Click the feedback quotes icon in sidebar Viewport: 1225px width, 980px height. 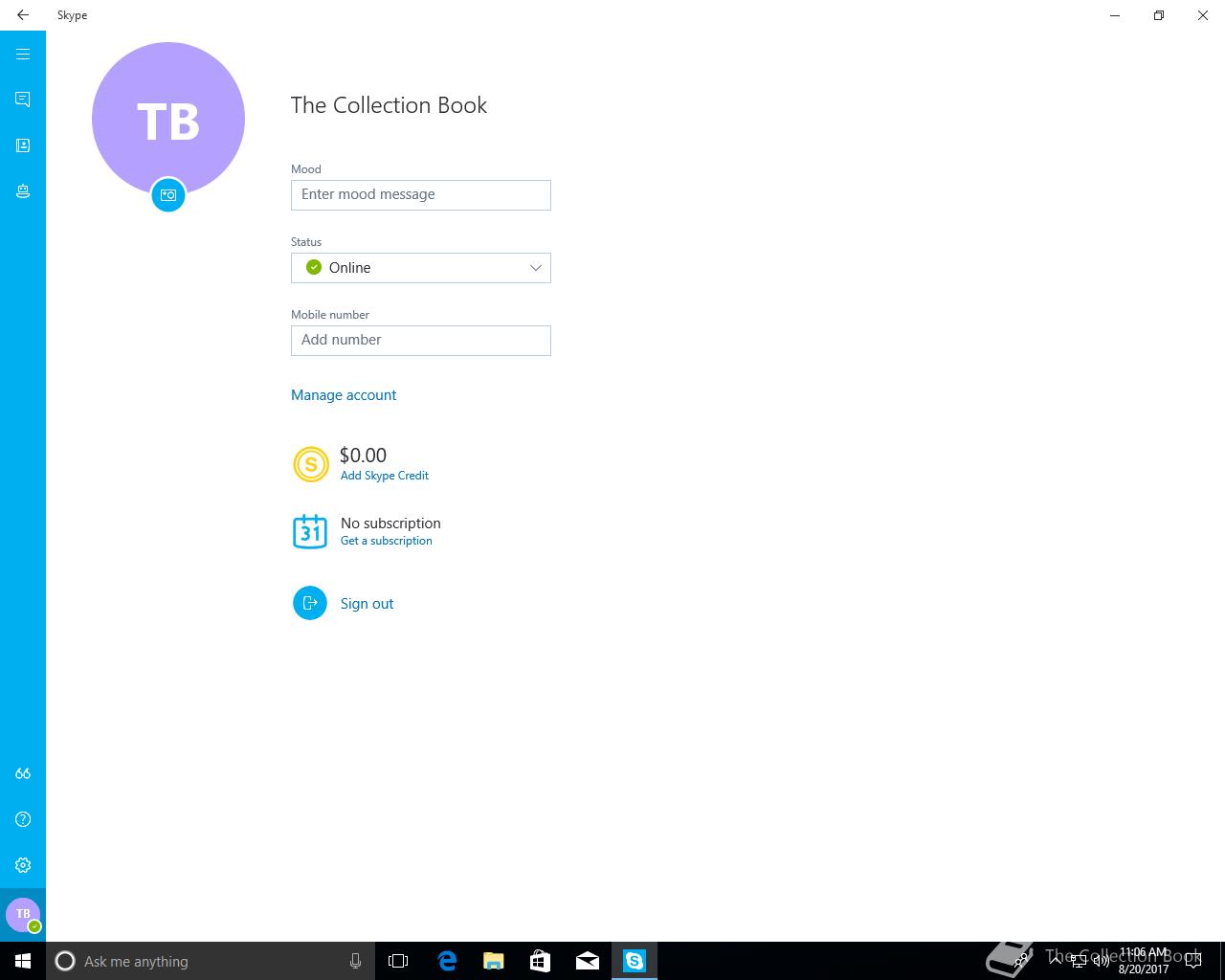click(x=23, y=773)
